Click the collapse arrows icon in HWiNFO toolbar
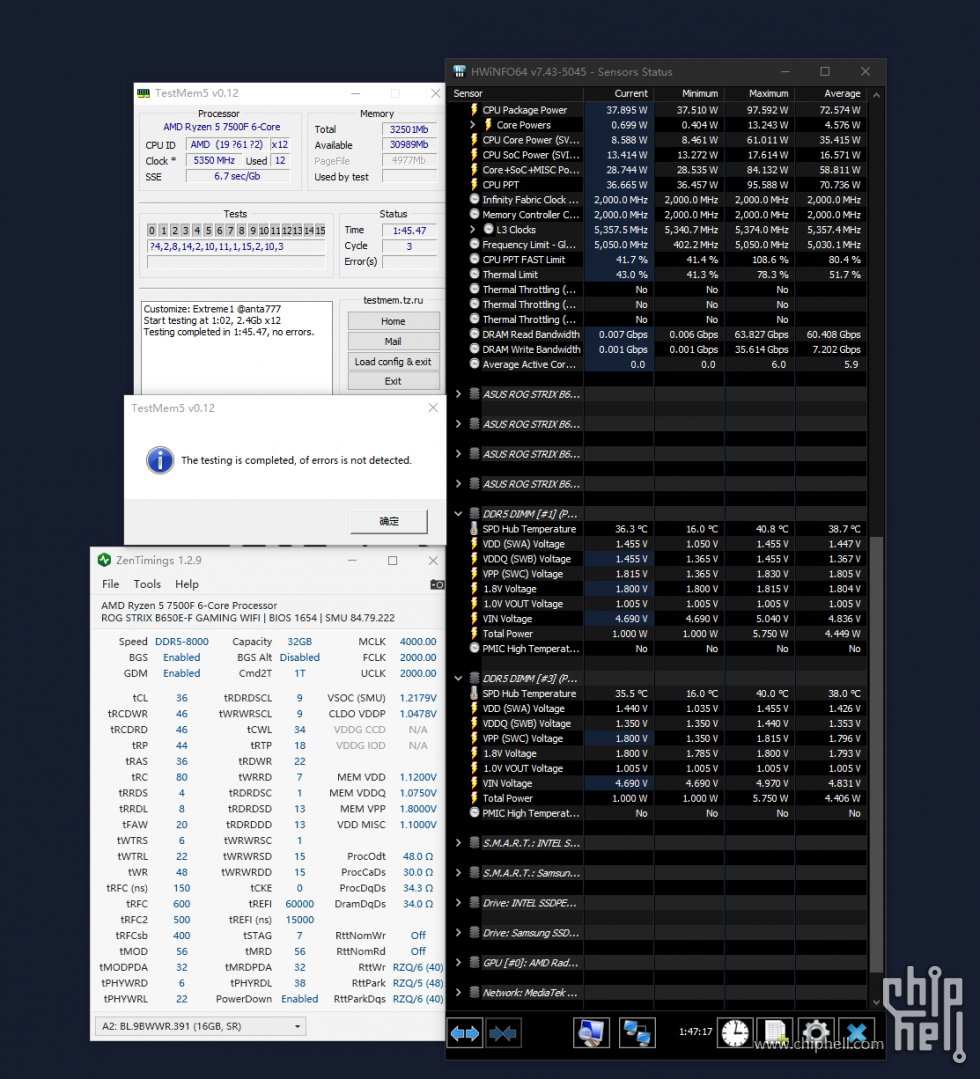 [502, 1033]
